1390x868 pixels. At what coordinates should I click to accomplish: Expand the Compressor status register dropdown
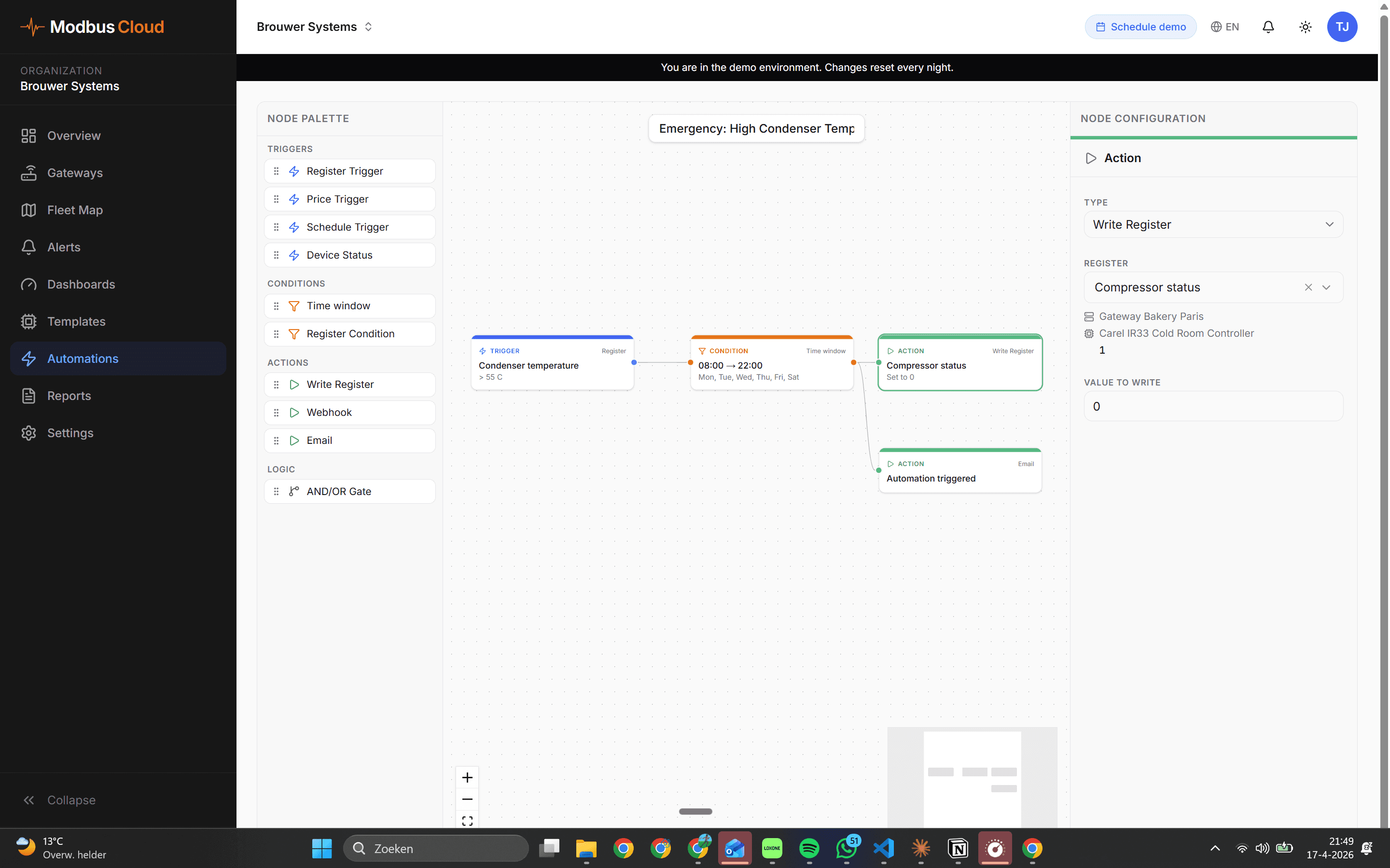pos(1326,287)
